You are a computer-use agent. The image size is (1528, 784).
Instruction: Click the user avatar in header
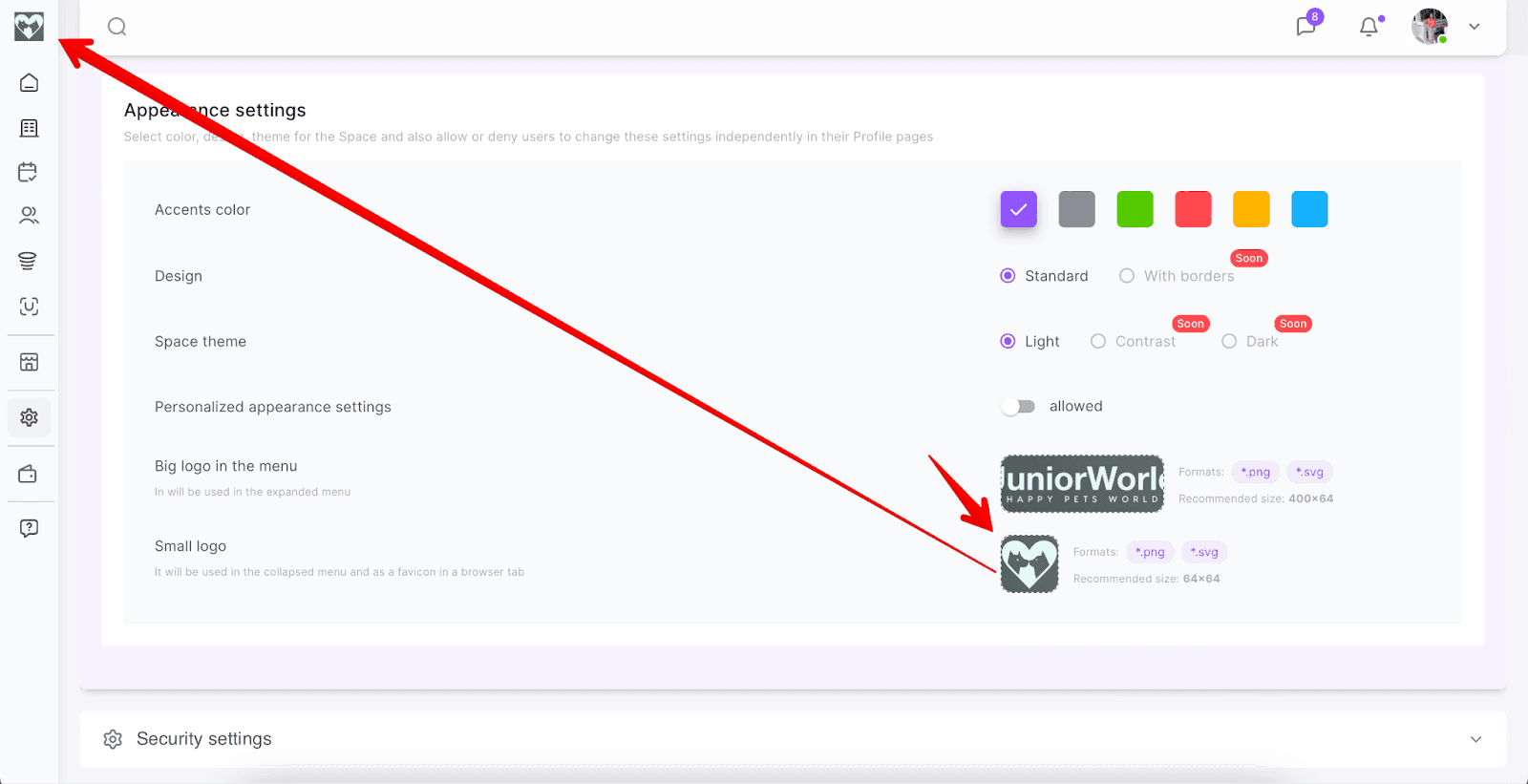tap(1430, 27)
